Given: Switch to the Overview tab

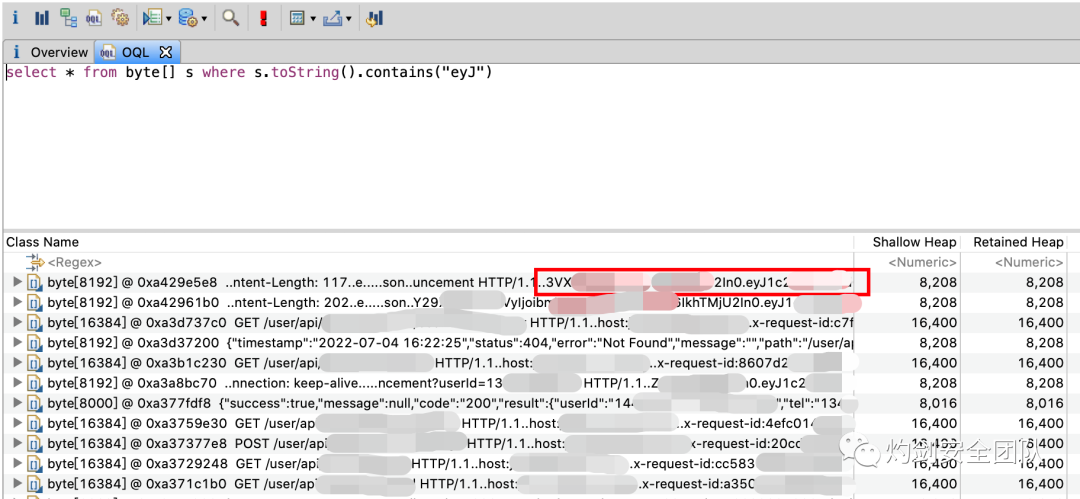Looking at the screenshot, I should point(49,52).
